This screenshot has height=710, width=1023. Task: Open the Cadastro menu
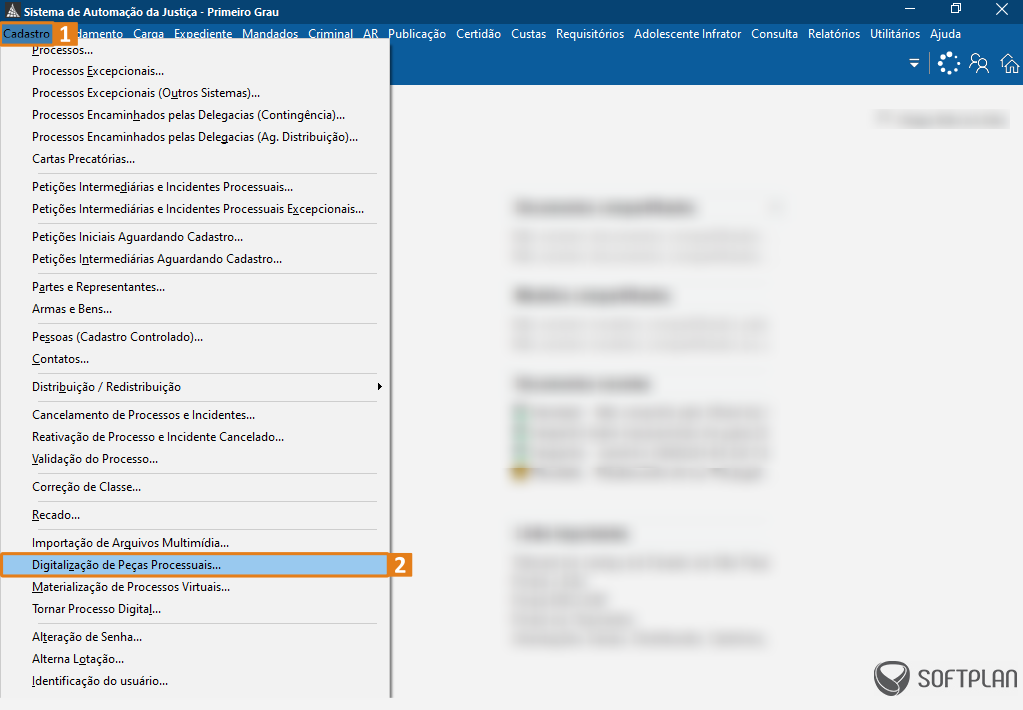[x=27, y=34]
